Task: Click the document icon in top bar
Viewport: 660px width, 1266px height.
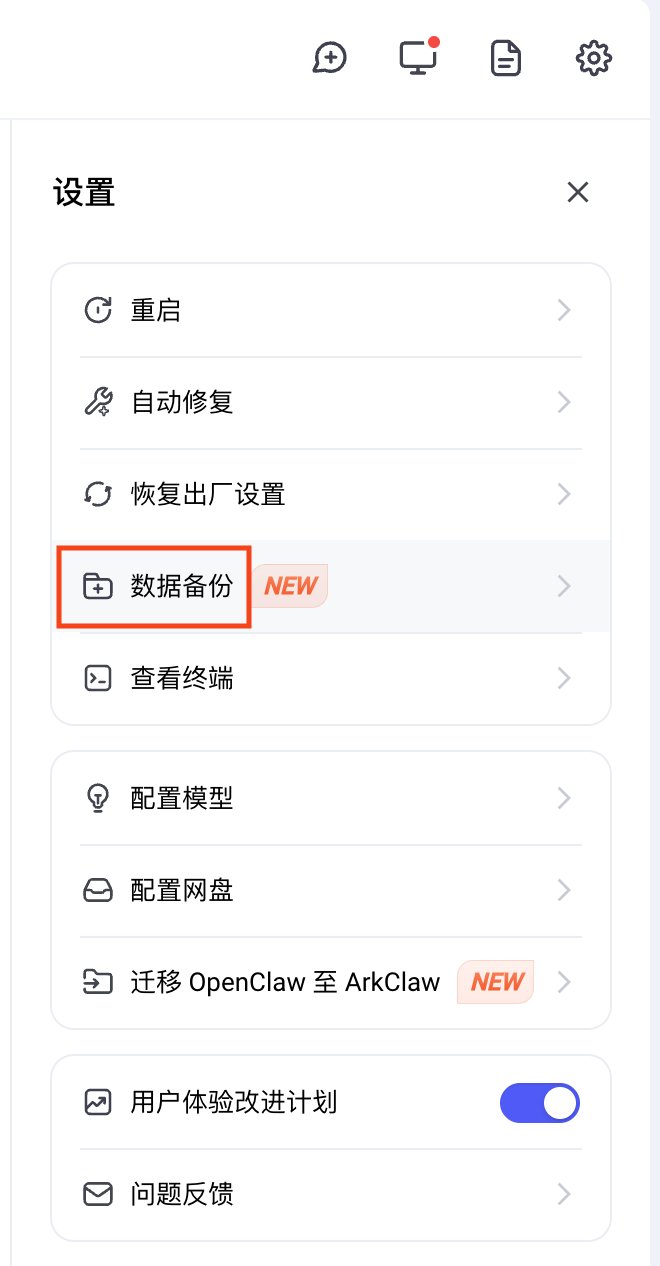Action: click(x=506, y=58)
